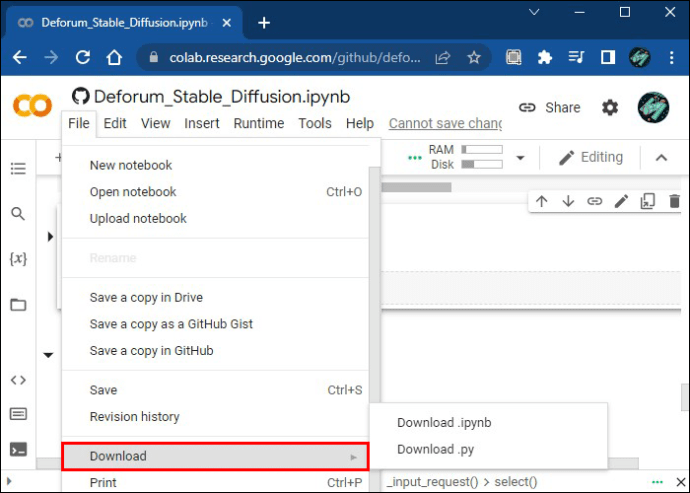Open Colab settings gear icon

[610, 107]
